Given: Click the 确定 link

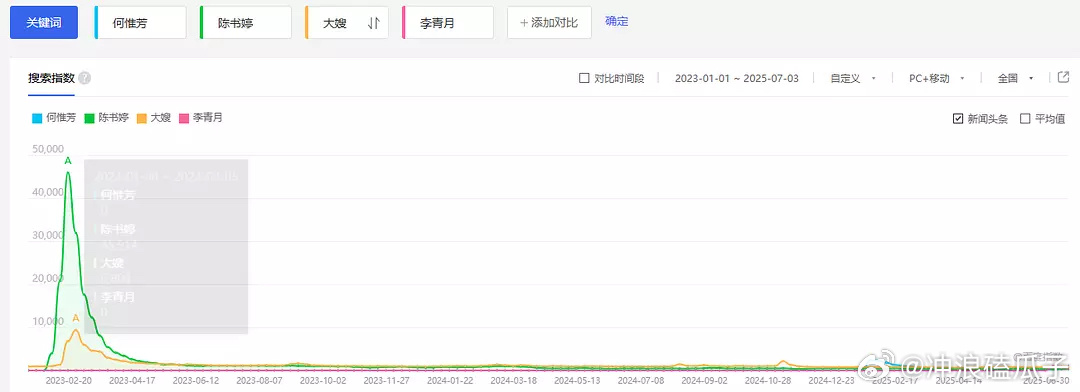Looking at the screenshot, I should 616,21.
